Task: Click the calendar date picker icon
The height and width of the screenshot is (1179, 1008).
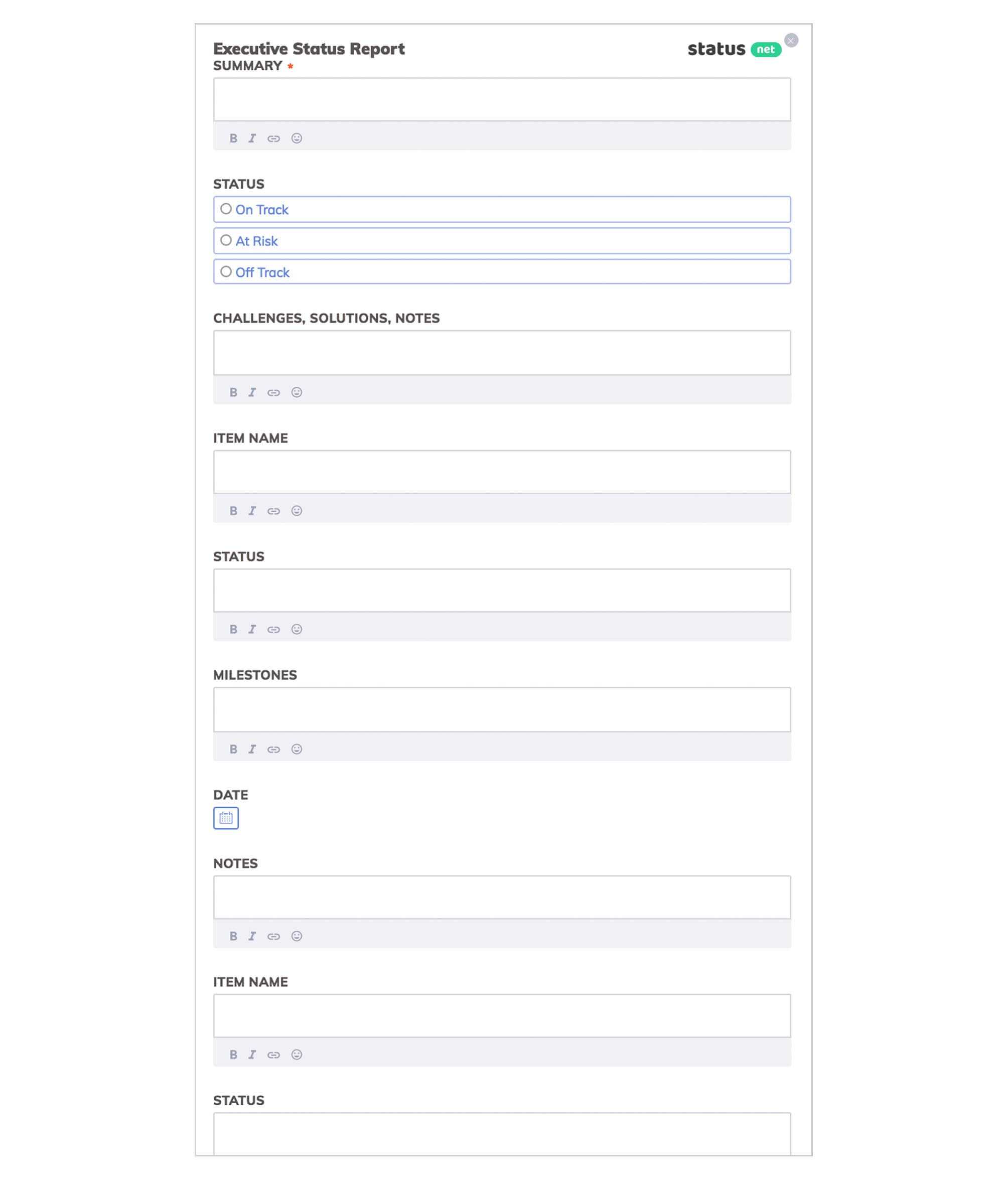Action: (x=225, y=818)
